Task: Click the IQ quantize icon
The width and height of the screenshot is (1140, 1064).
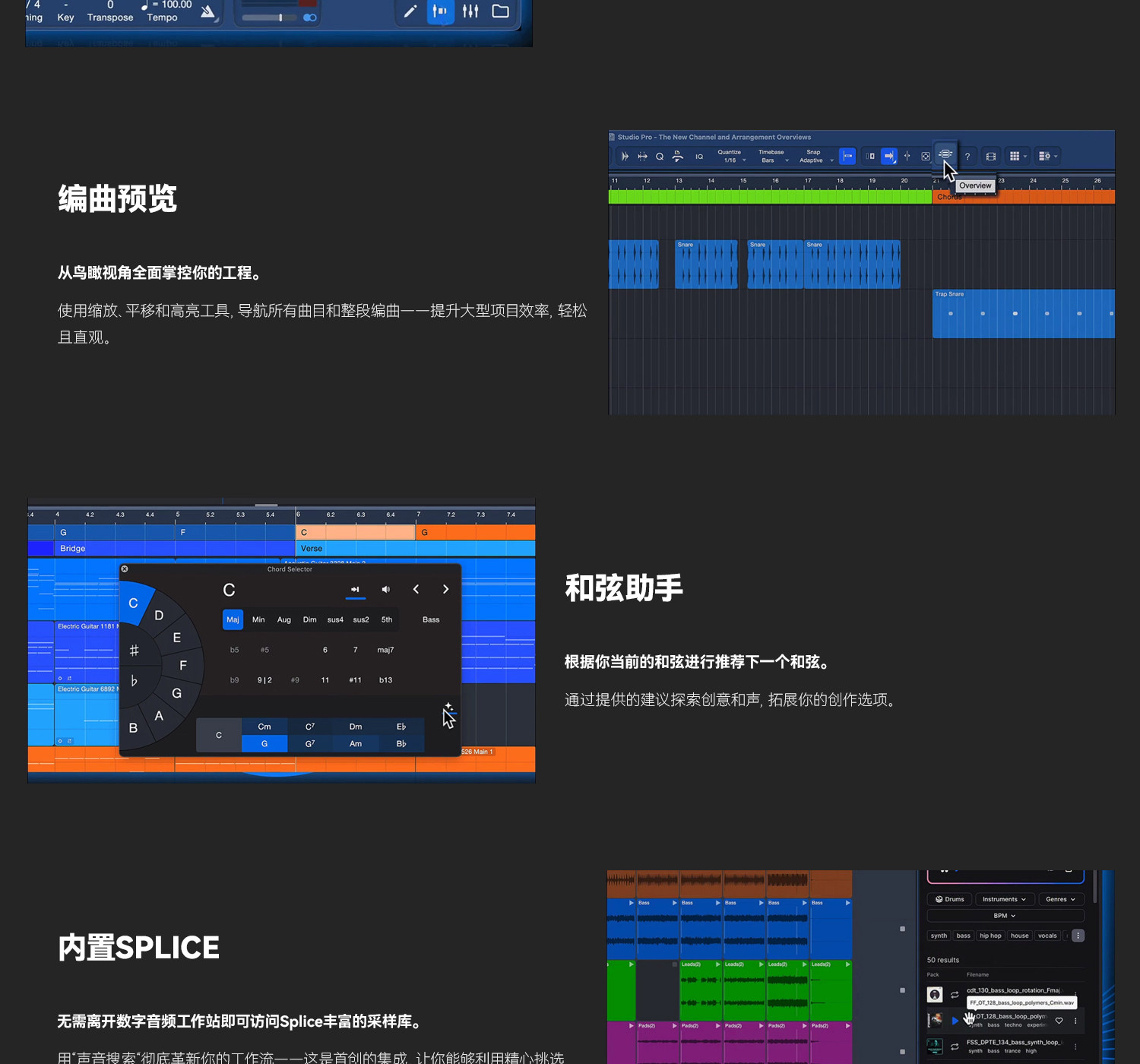Action: [x=699, y=157]
